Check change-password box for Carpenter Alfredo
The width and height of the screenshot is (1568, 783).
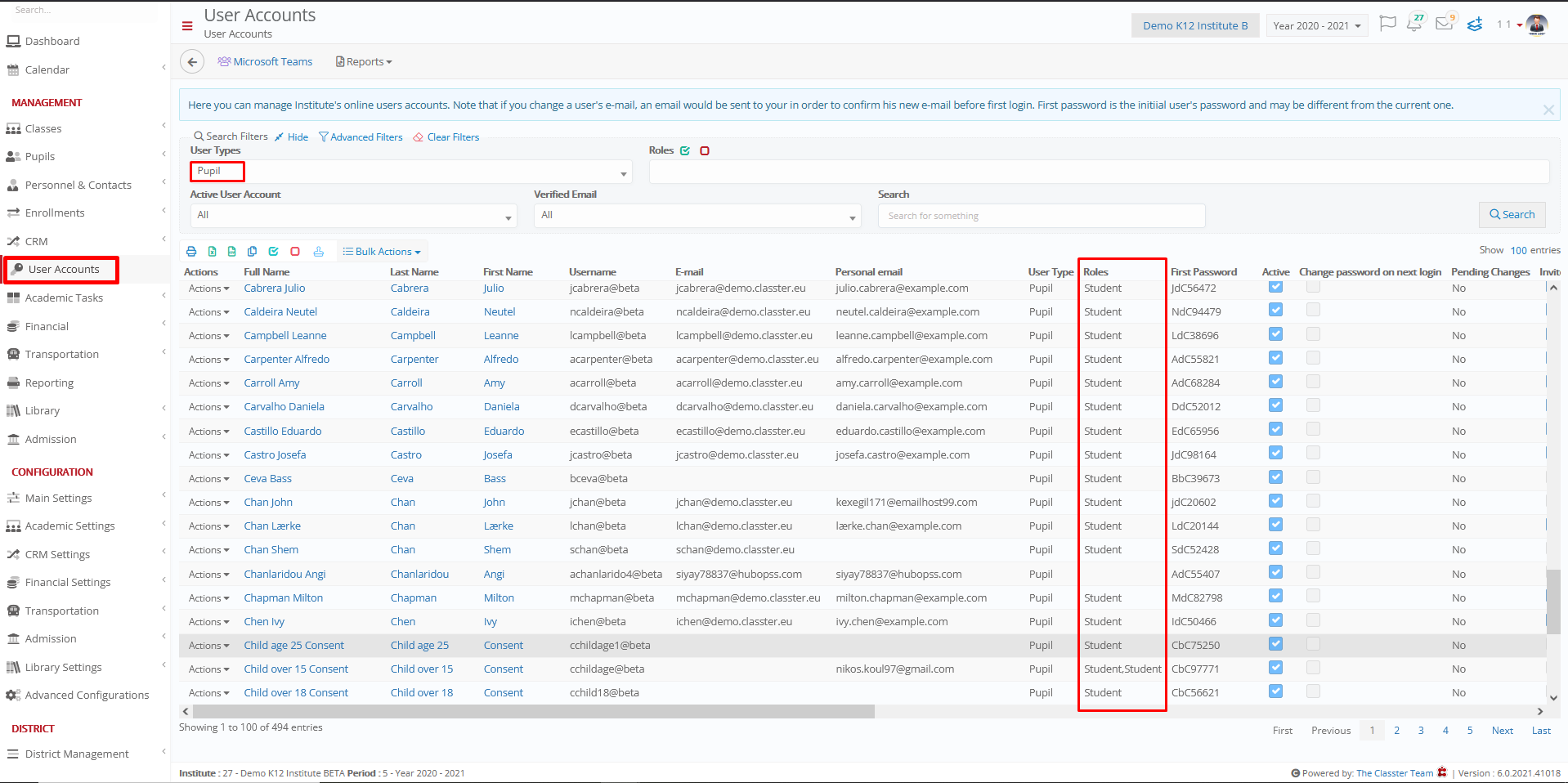(x=1313, y=357)
